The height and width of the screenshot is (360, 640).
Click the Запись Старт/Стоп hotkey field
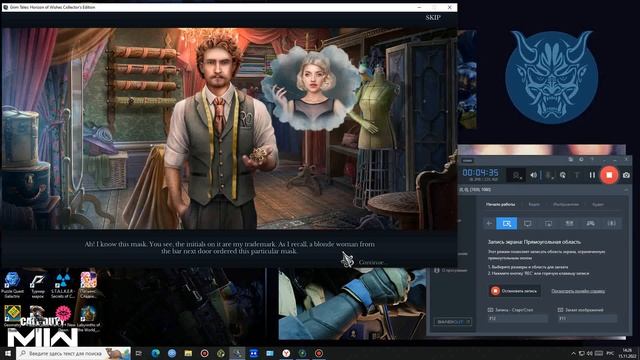[x=518, y=318]
